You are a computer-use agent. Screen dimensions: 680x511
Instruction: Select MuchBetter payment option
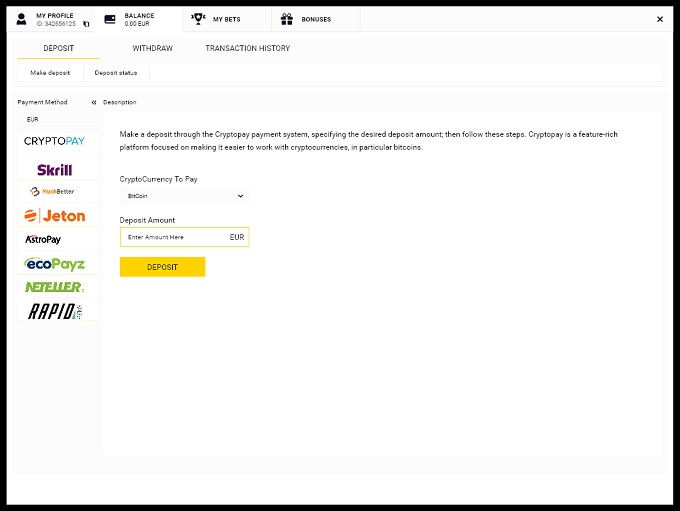(54, 191)
